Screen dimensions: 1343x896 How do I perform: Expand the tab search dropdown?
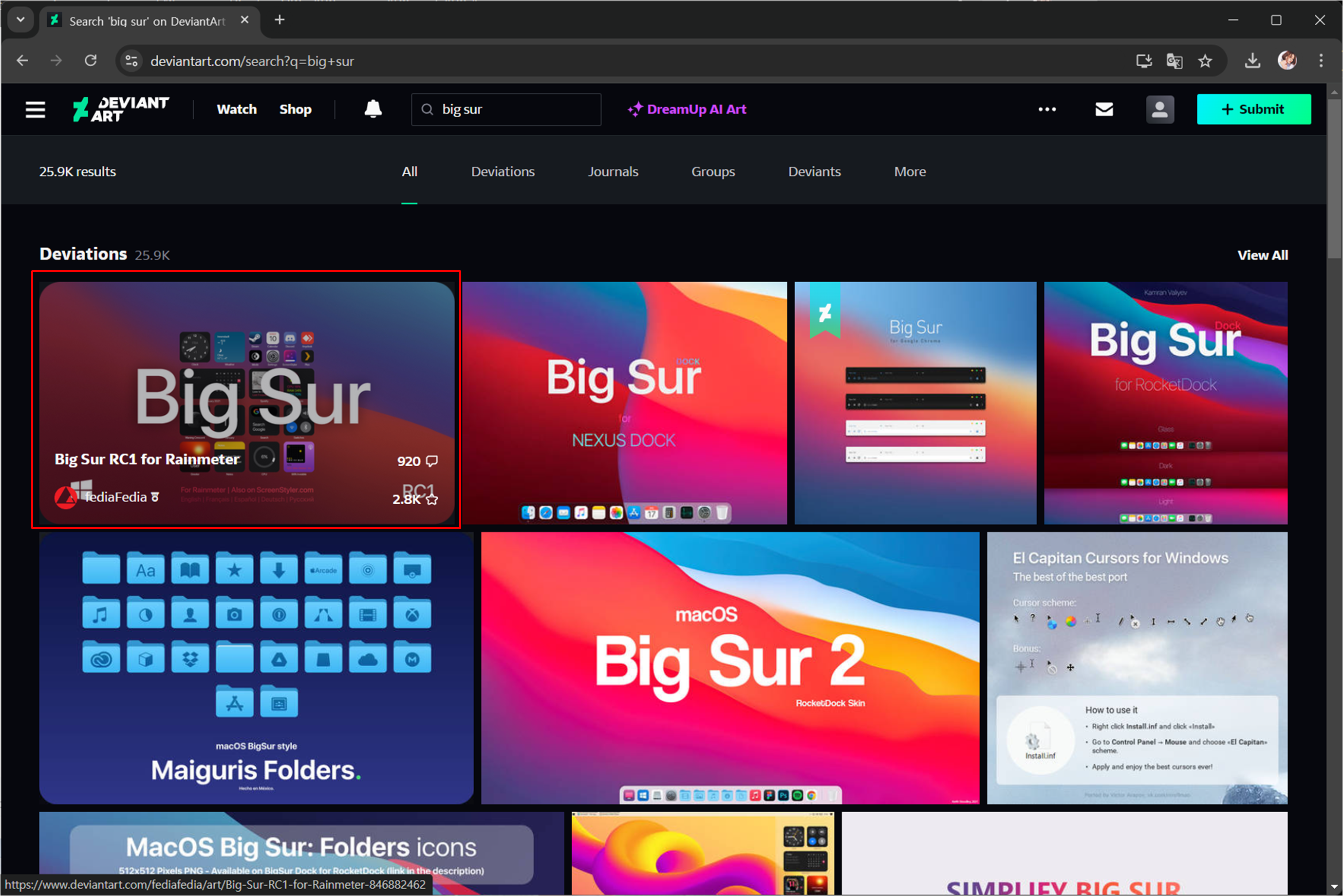(x=20, y=20)
